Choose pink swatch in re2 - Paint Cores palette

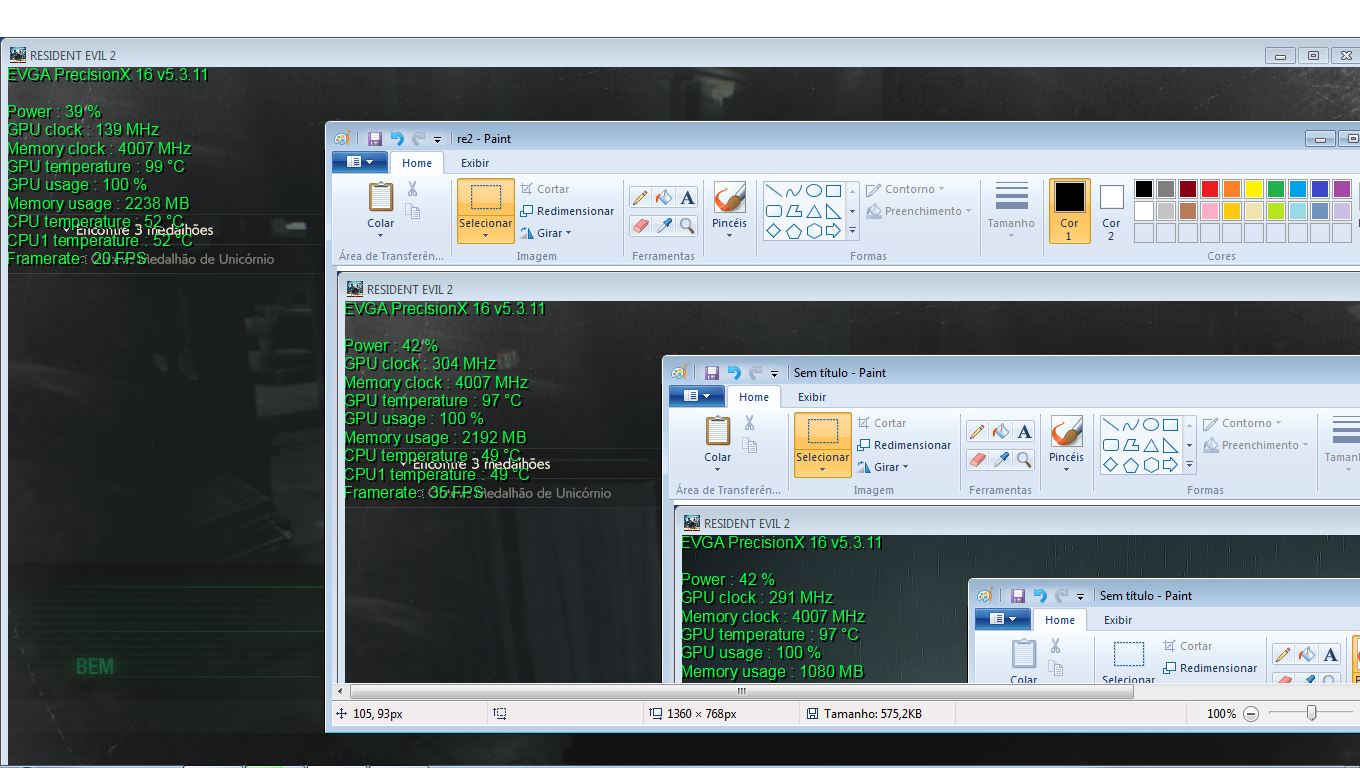pyautogui.click(x=1210, y=211)
